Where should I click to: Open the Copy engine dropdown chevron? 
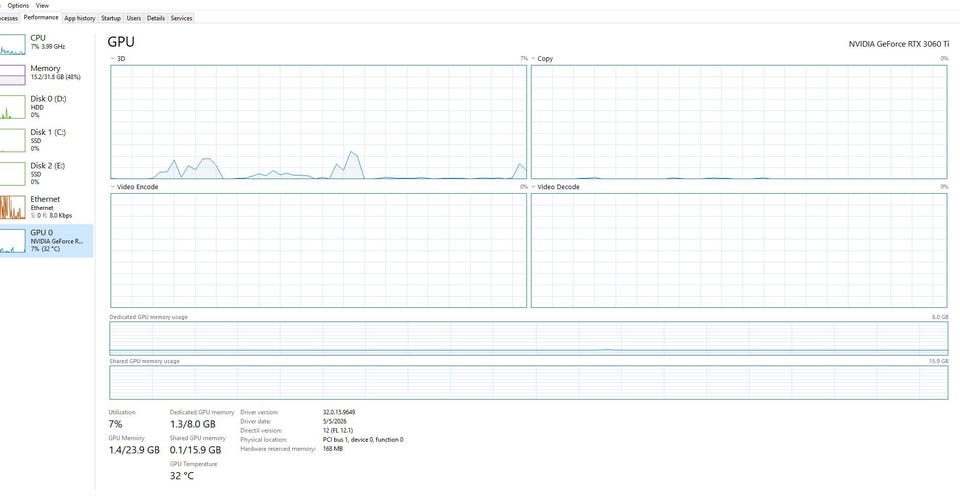point(533,59)
